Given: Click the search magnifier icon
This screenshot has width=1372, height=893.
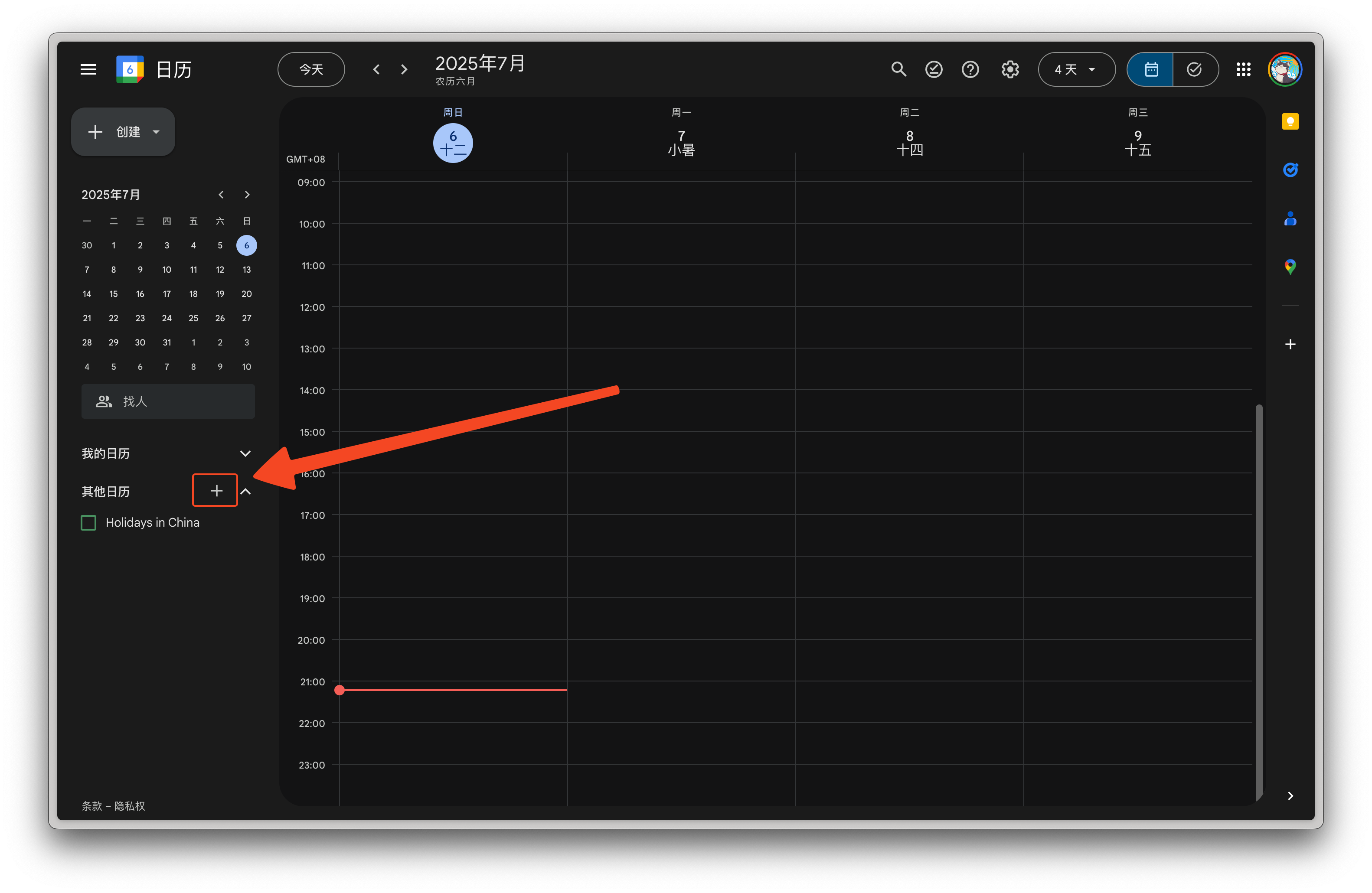Looking at the screenshot, I should click(898, 69).
